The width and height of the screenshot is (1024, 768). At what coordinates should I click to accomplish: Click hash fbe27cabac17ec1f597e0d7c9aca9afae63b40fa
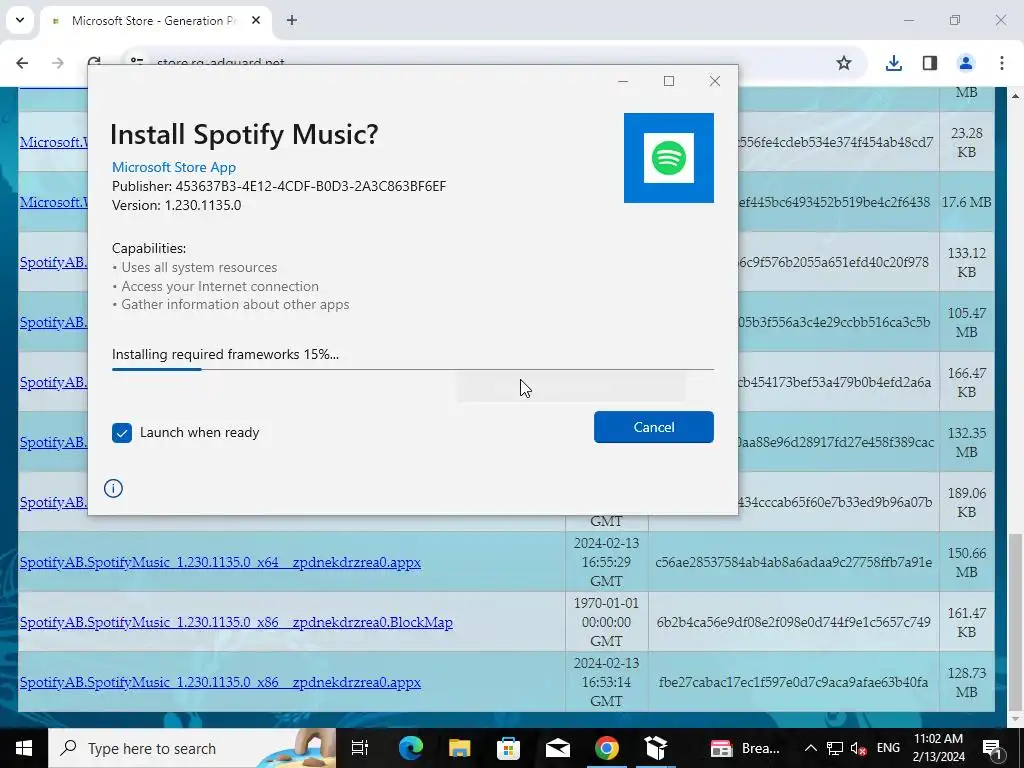coord(793,682)
